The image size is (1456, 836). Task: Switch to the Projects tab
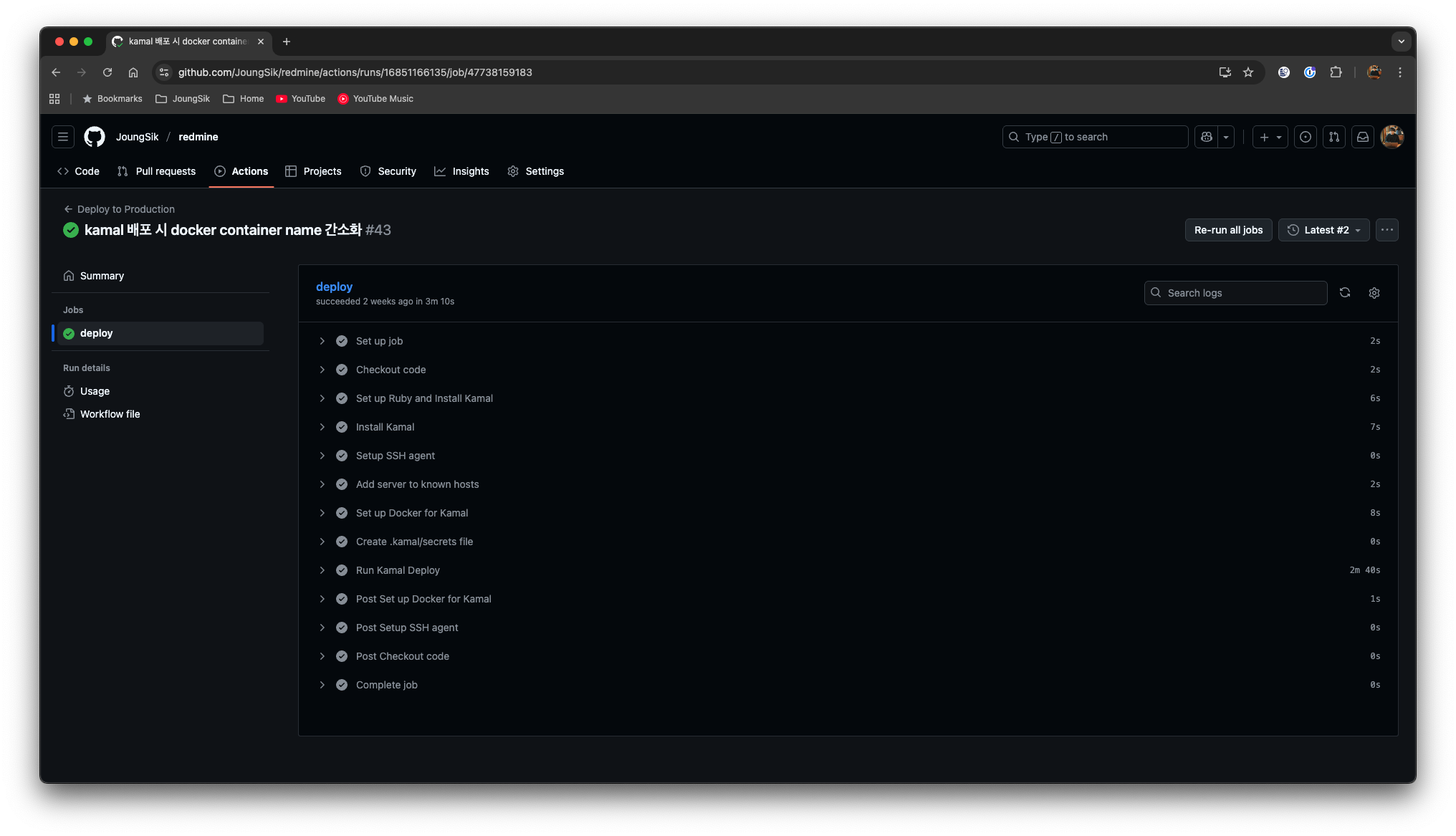tap(313, 171)
